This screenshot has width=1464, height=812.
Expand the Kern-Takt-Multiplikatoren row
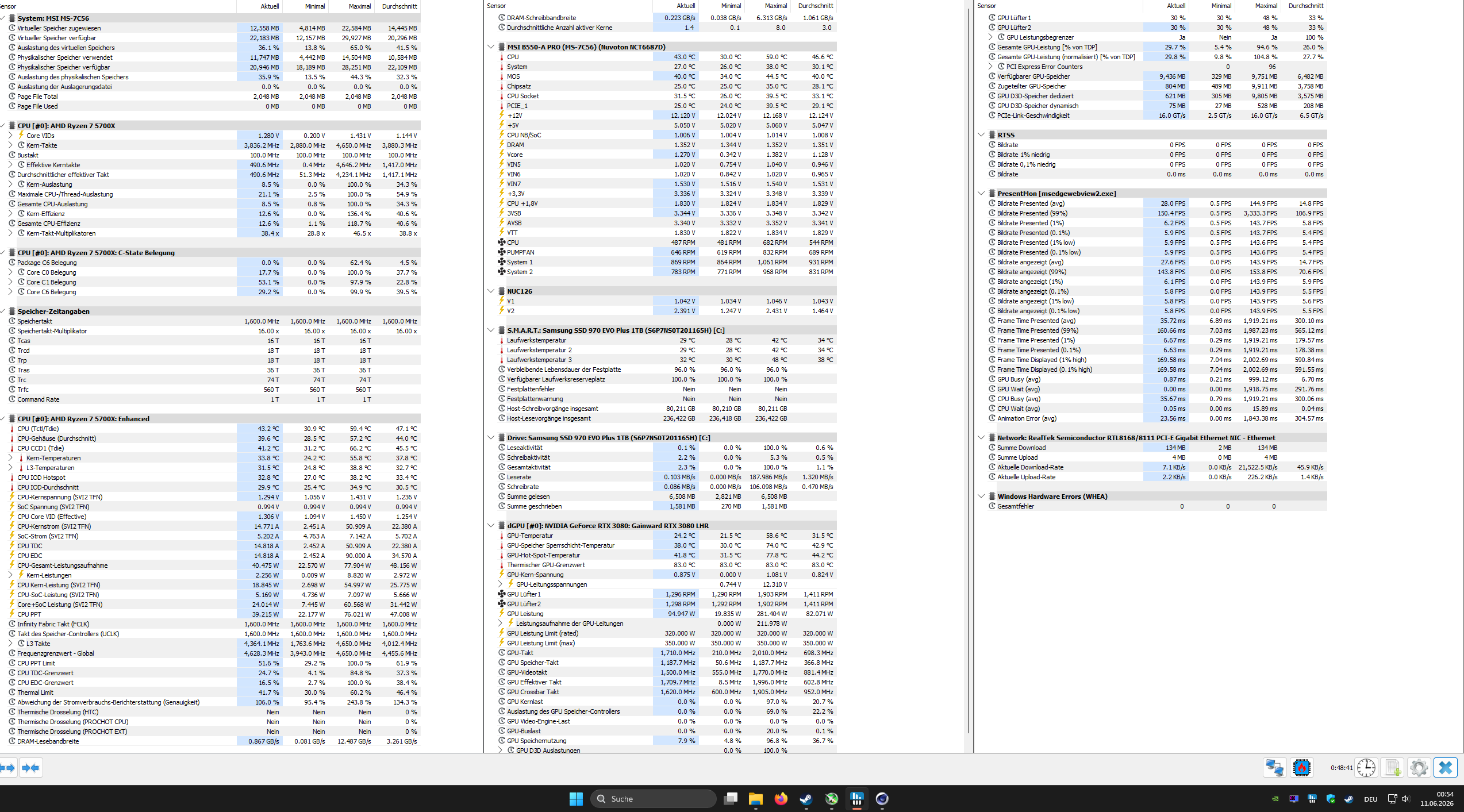tap(11, 233)
